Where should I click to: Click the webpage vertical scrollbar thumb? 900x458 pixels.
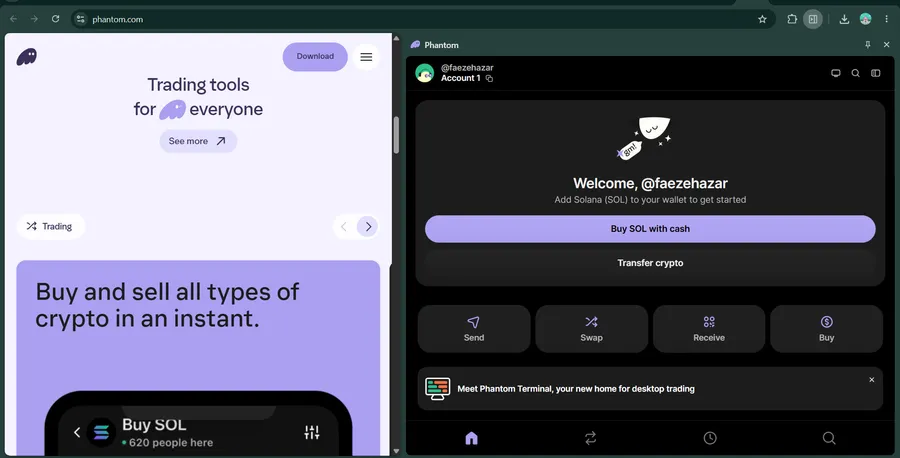(x=396, y=135)
